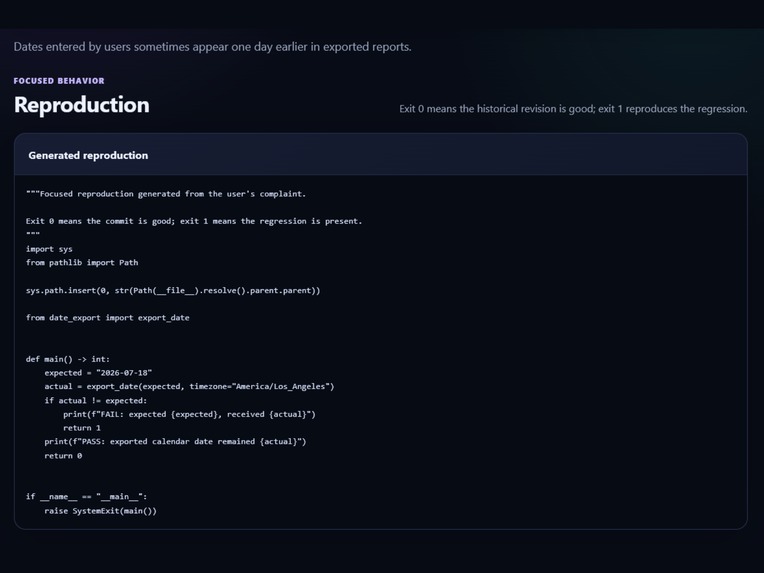The width and height of the screenshot is (764, 573).
Task: Click the 'sys.path.insert' code line
Action: click(173, 290)
